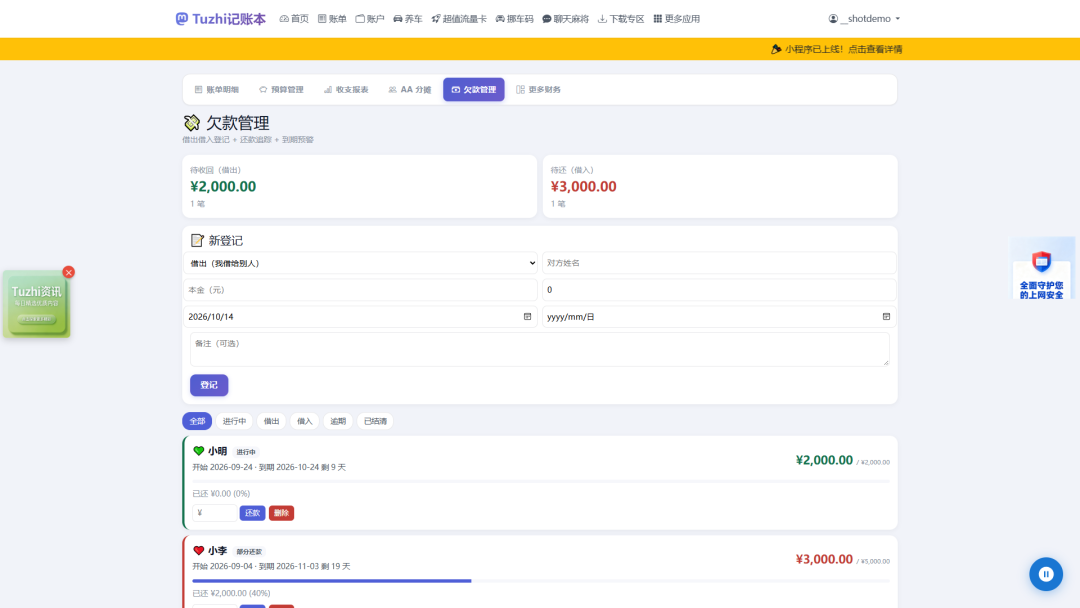Click 删除 button on 小明 record
The width and height of the screenshot is (1080, 608).
click(x=281, y=513)
